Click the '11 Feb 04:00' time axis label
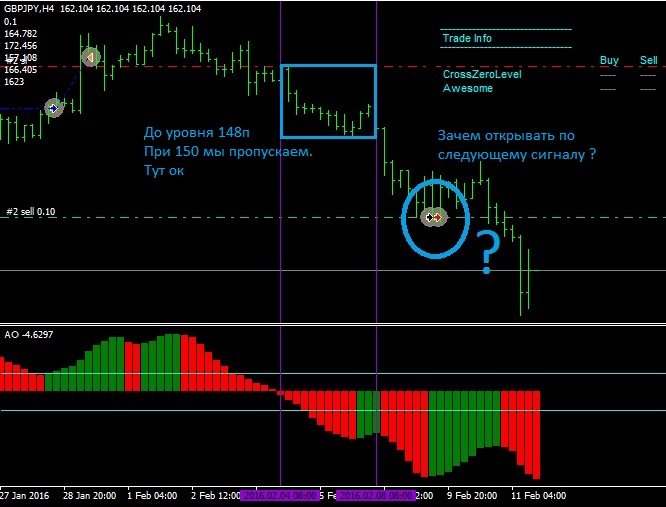Viewport: 666px width, 507px height. (539, 496)
